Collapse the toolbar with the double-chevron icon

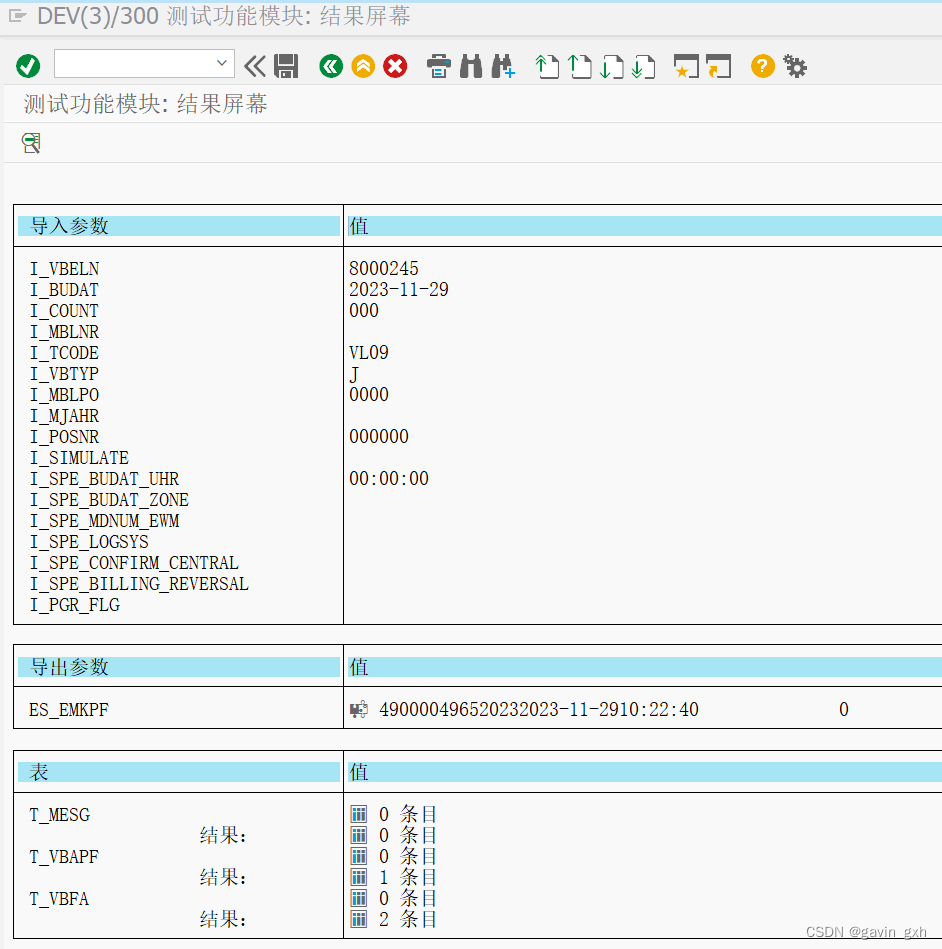[255, 66]
